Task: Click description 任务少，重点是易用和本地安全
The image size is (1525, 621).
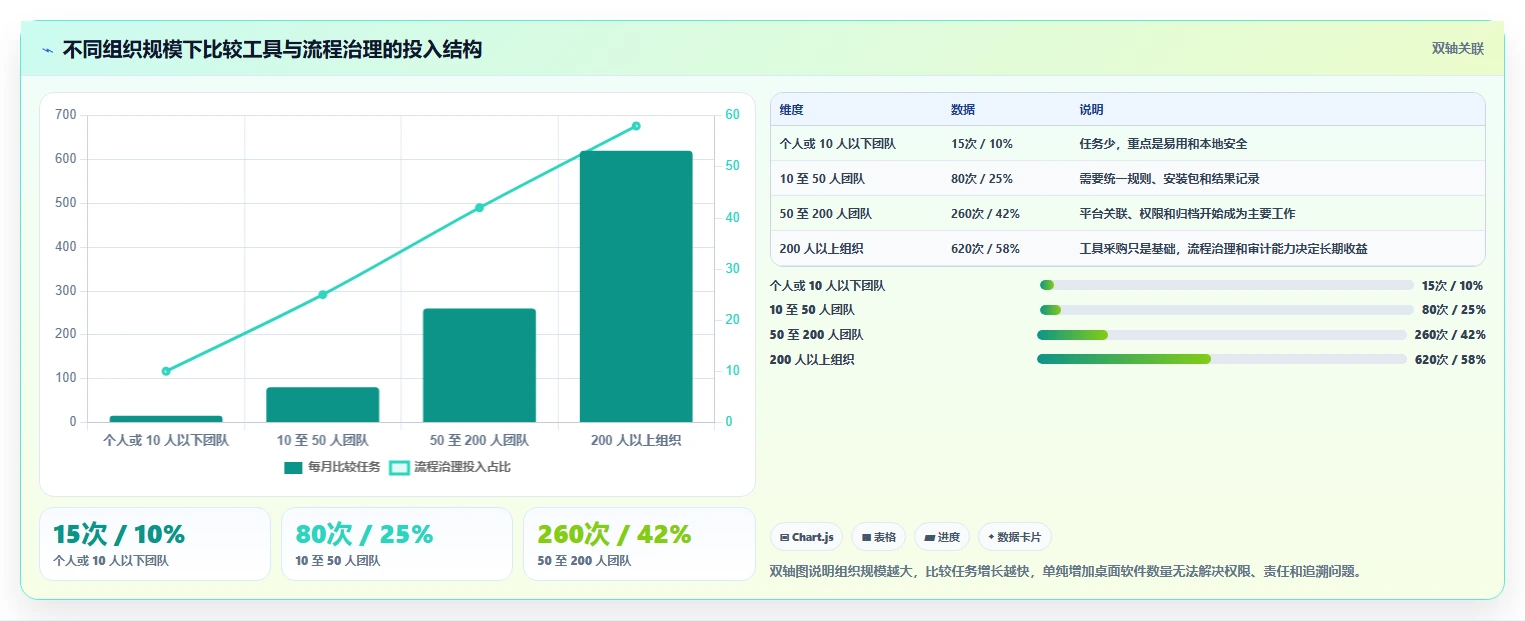Action: point(1163,144)
